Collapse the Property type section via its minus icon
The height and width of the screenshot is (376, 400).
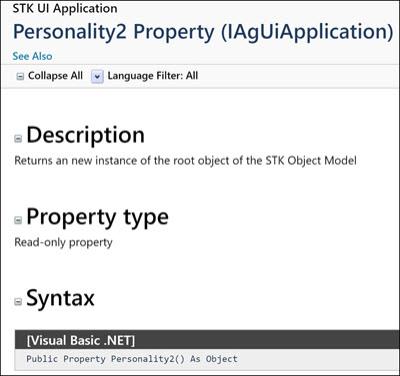pos(18,220)
